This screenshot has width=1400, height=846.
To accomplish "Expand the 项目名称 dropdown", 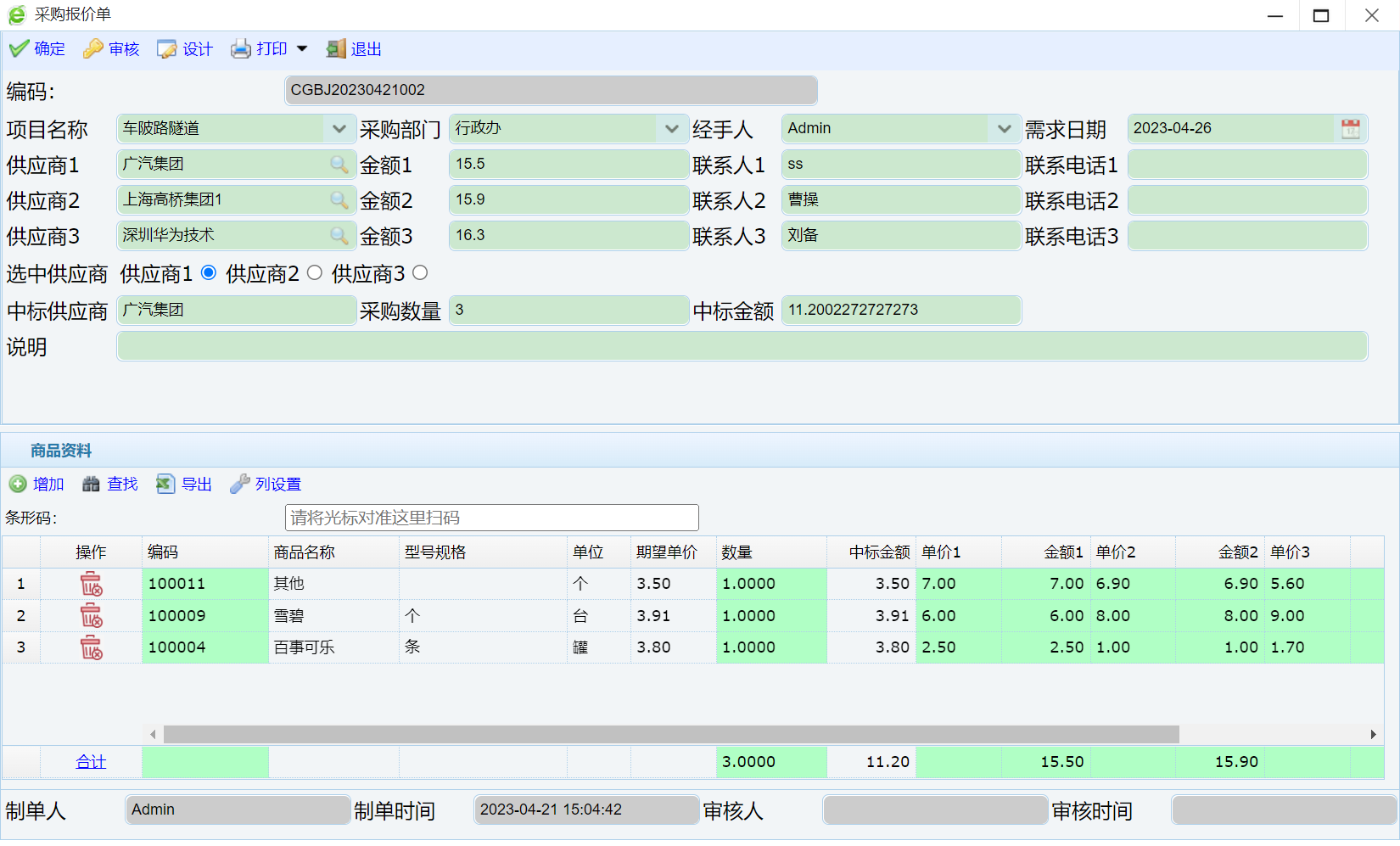I will (339, 129).
